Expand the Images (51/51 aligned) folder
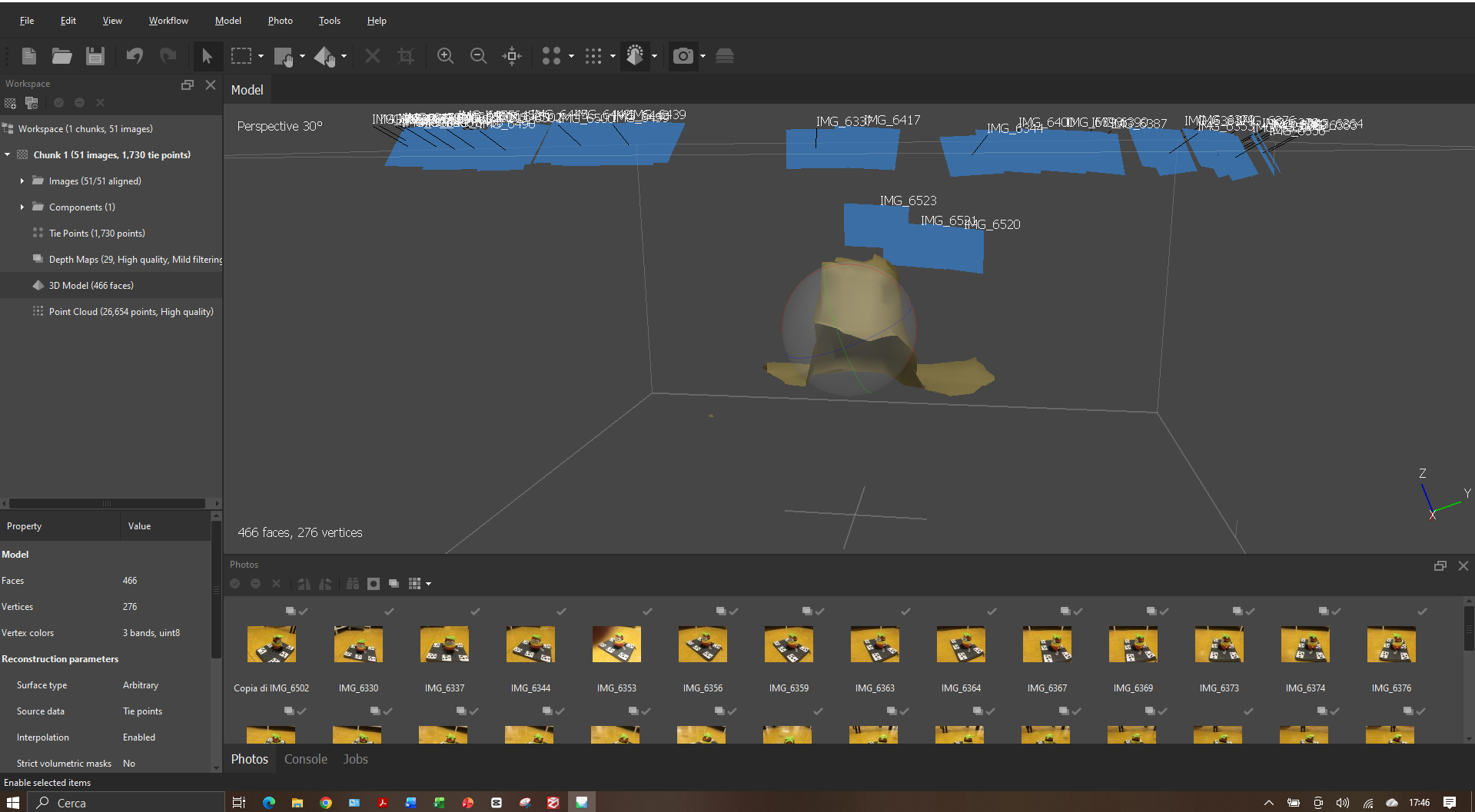Screen dimensions: 1475x812 pyautogui.click(x=22, y=181)
